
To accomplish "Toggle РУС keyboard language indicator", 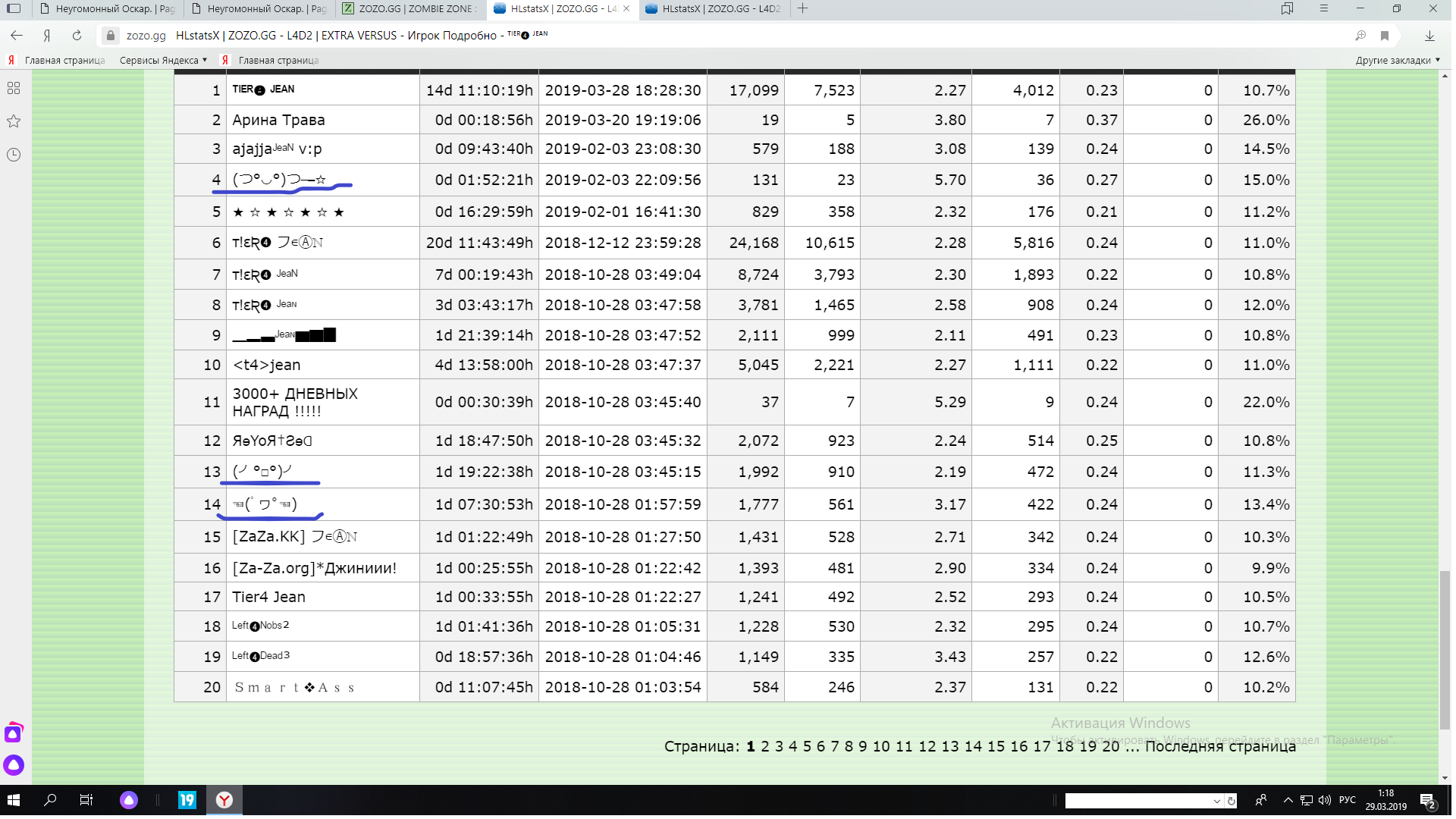I will [1347, 800].
